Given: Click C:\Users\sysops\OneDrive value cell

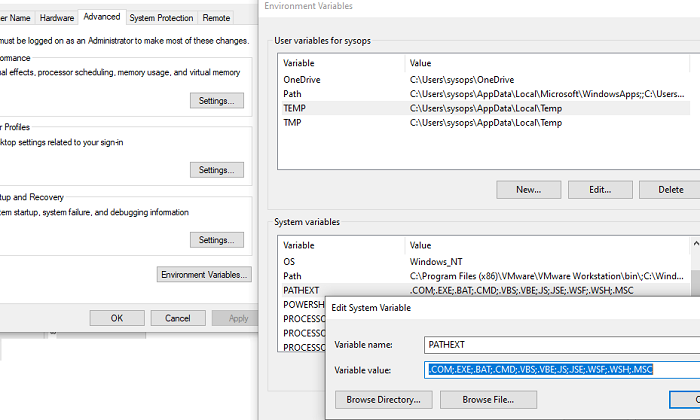Looking at the screenshot, I should pyautogui.click(x=462, y=79).
